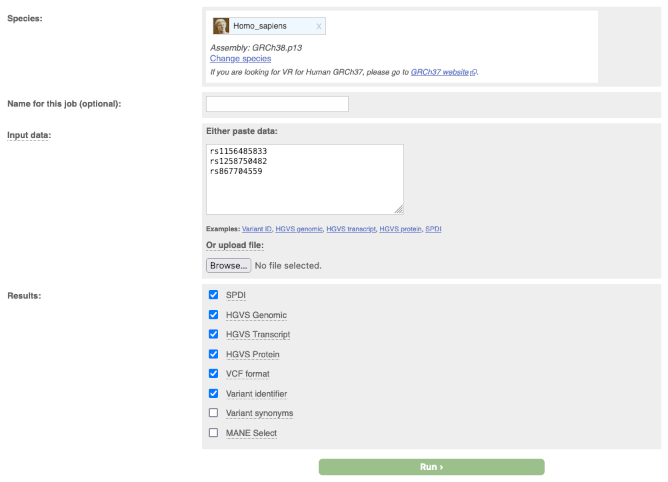Click the Browse file upload button
The width and height of the screenshot is (668, 482).
click(228, 266)
